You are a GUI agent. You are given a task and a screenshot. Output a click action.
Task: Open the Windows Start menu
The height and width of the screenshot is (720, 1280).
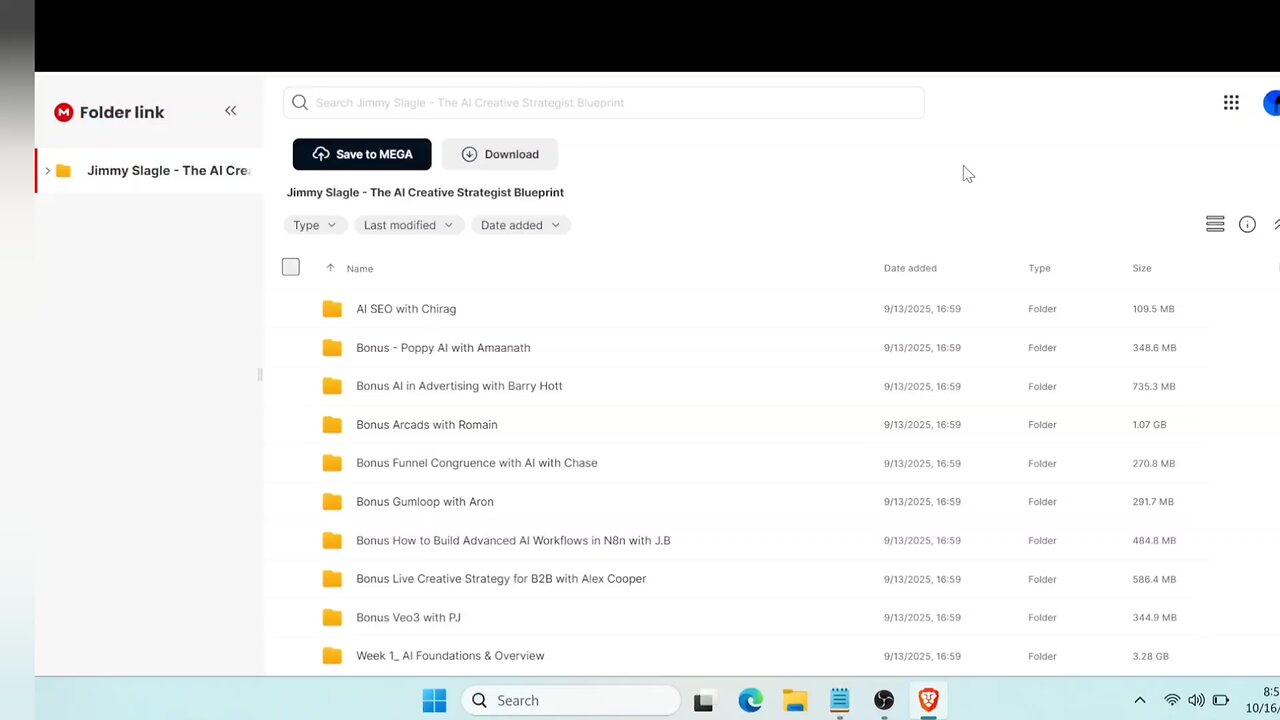(434, 700)
